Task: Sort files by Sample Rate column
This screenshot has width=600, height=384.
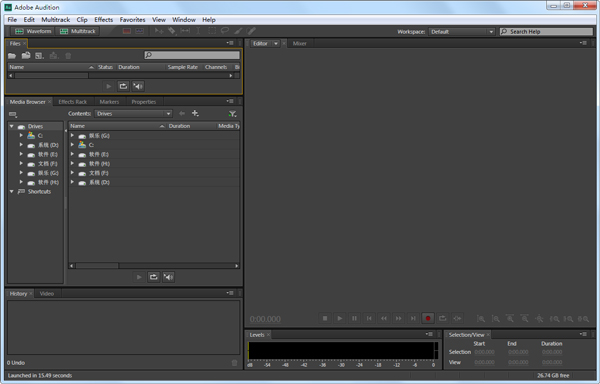Action: pyautogui.click(x=183, y=67)
